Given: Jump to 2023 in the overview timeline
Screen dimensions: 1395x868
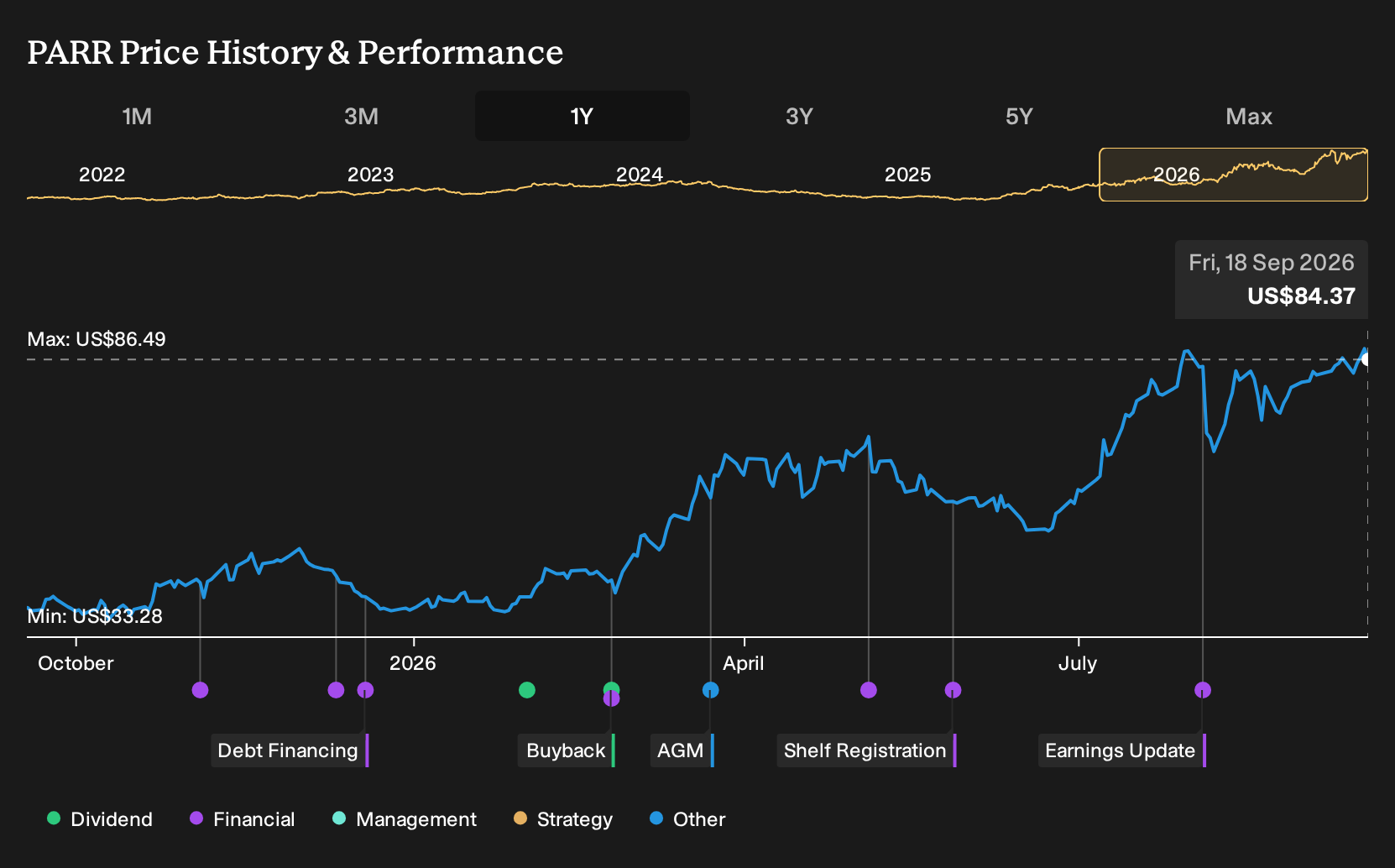Looking at the screenshot, I should 370,175.
